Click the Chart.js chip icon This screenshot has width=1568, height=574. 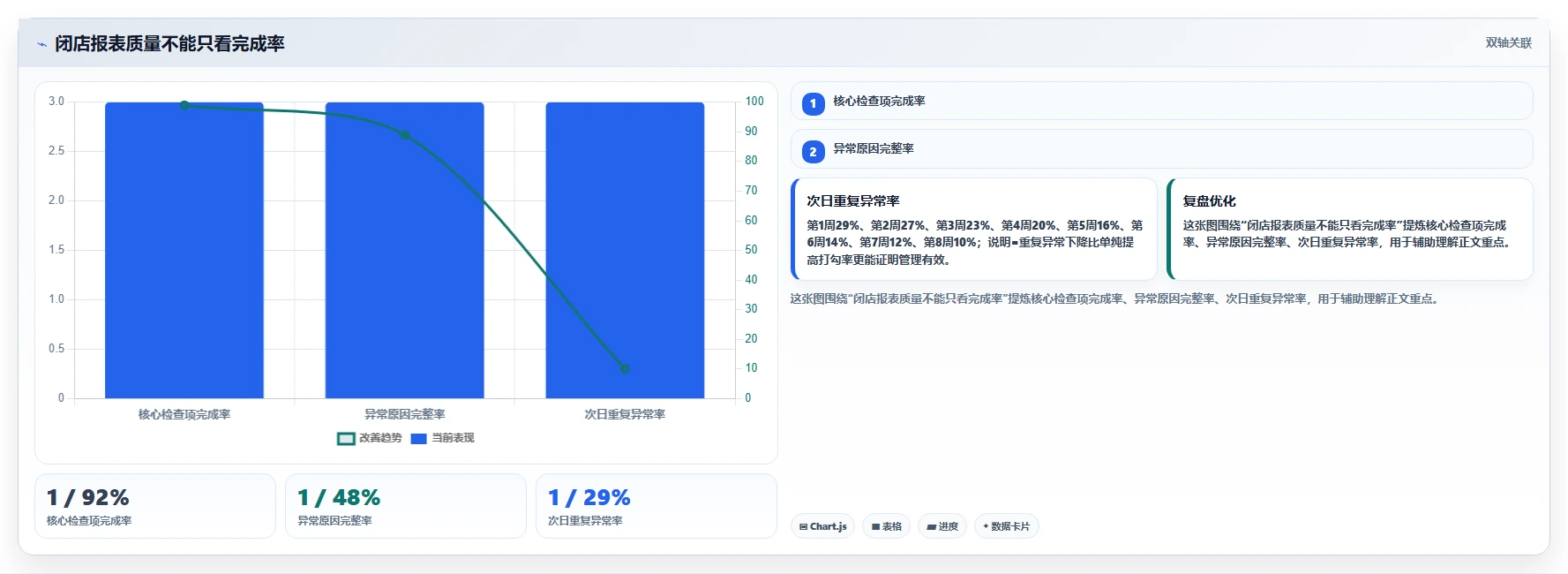coord(803,527)
